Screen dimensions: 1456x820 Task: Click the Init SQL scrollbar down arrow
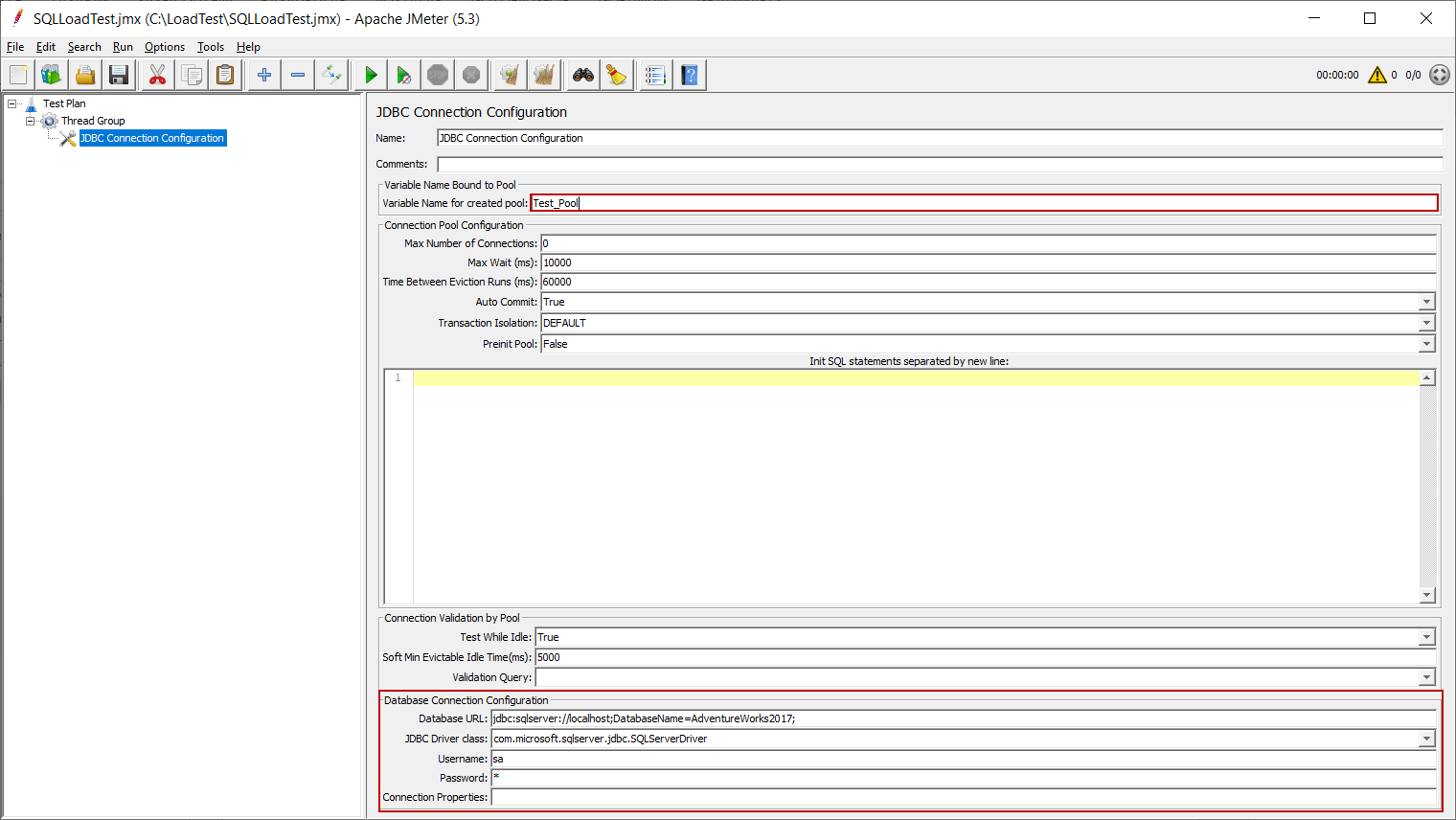pos(1427,595)
